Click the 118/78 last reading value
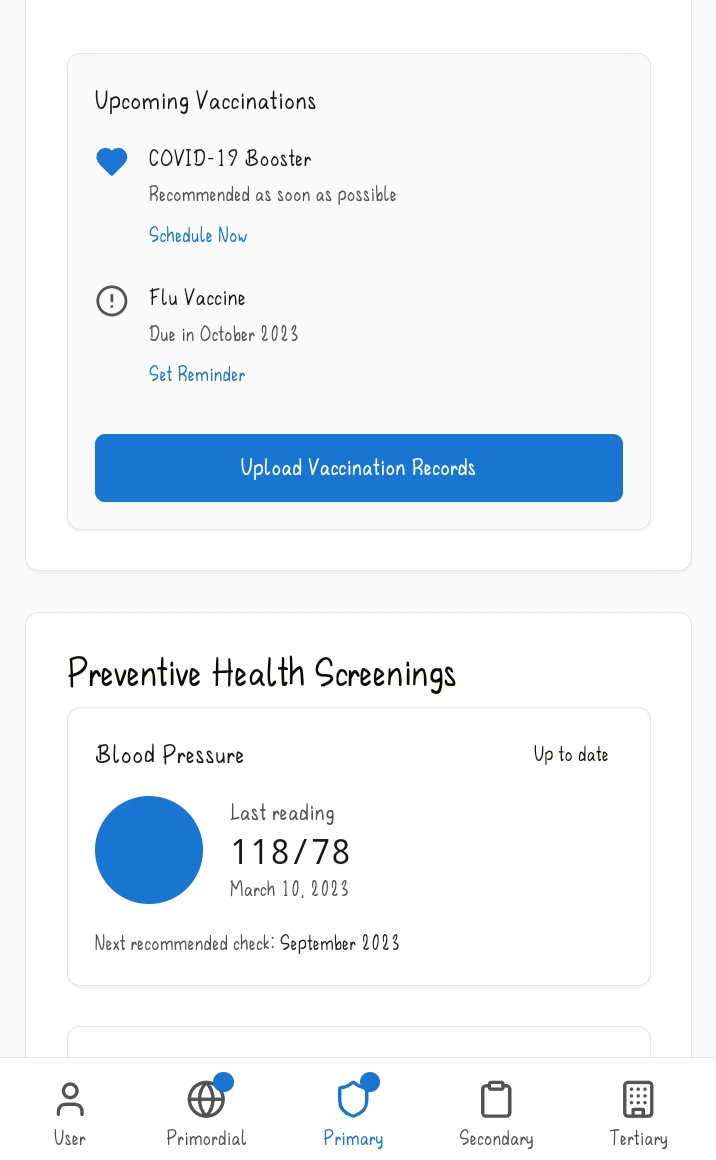This screenshot has height=1160, width=716. 290,852
